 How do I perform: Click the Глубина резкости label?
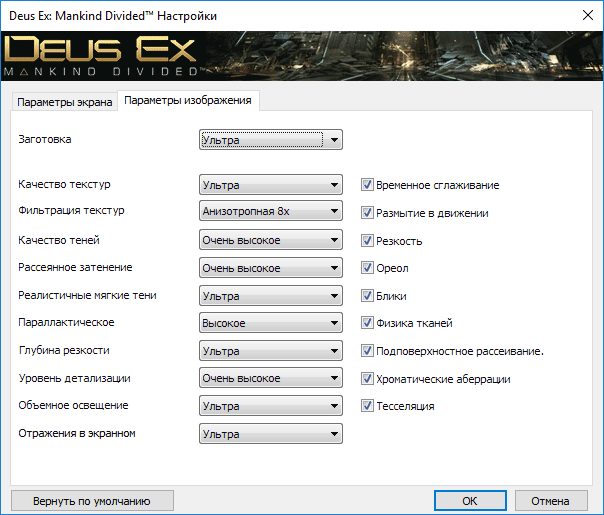click(x=64, y=350)
